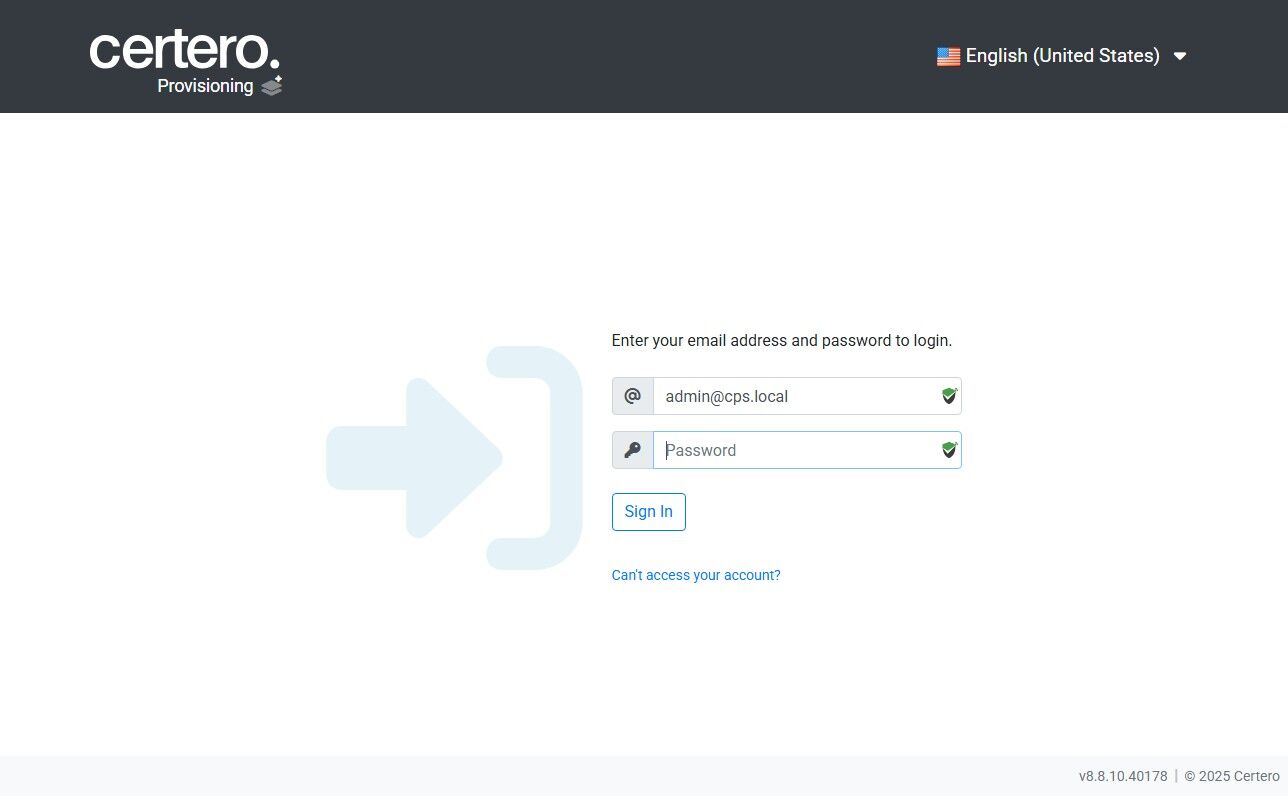Viewport: 1288px width, 796px height.
Task: Click the green shield icon in Password field
Action: point(949,450)
